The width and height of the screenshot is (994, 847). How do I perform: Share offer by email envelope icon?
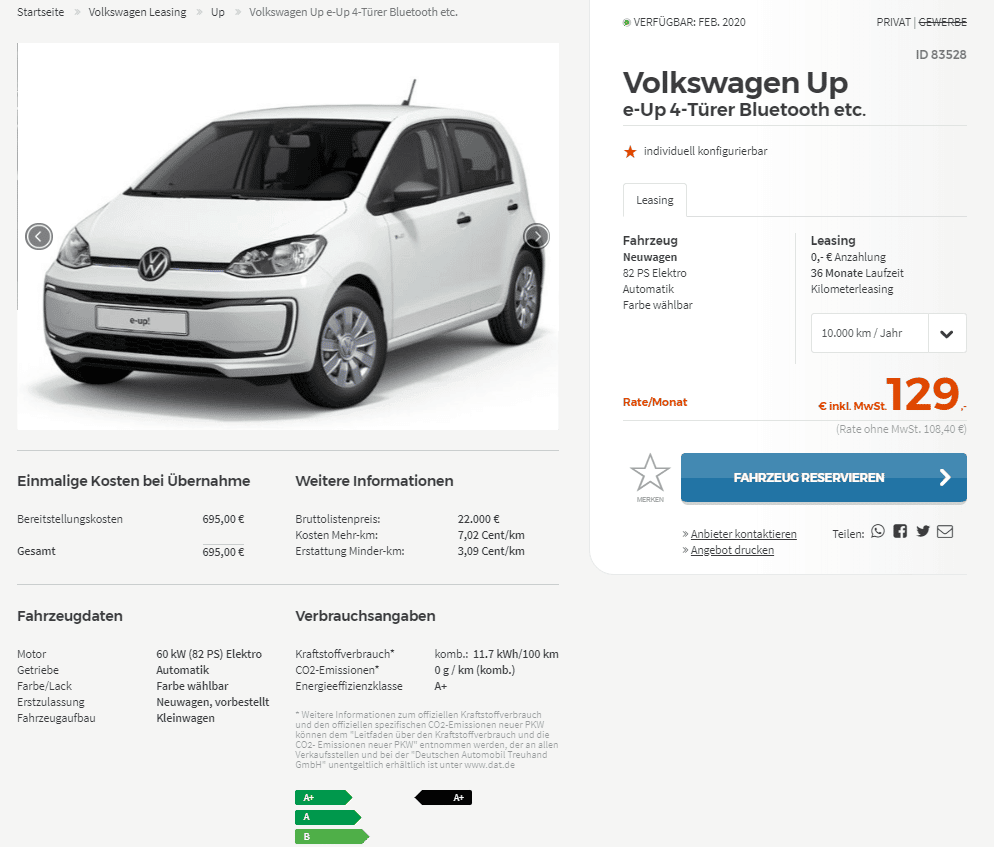[x=945, y=531]
